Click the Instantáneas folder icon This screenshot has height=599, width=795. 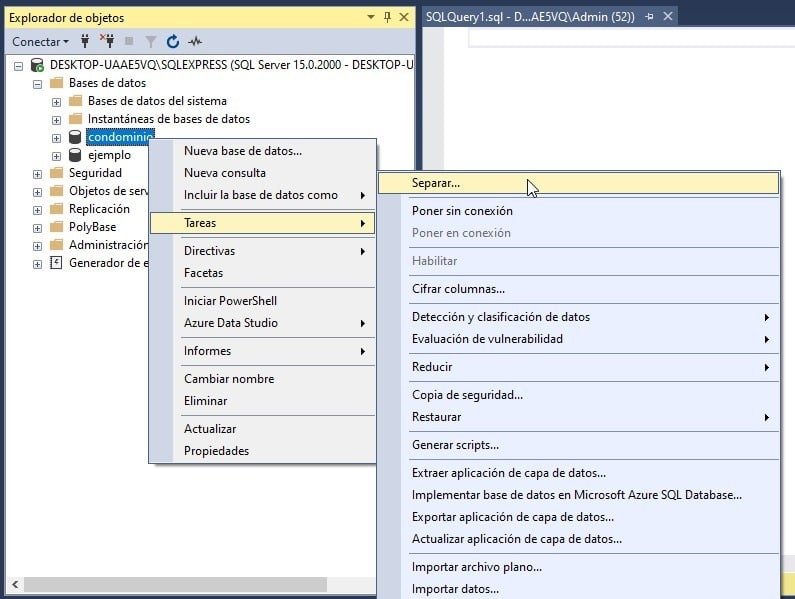[75, 119]
